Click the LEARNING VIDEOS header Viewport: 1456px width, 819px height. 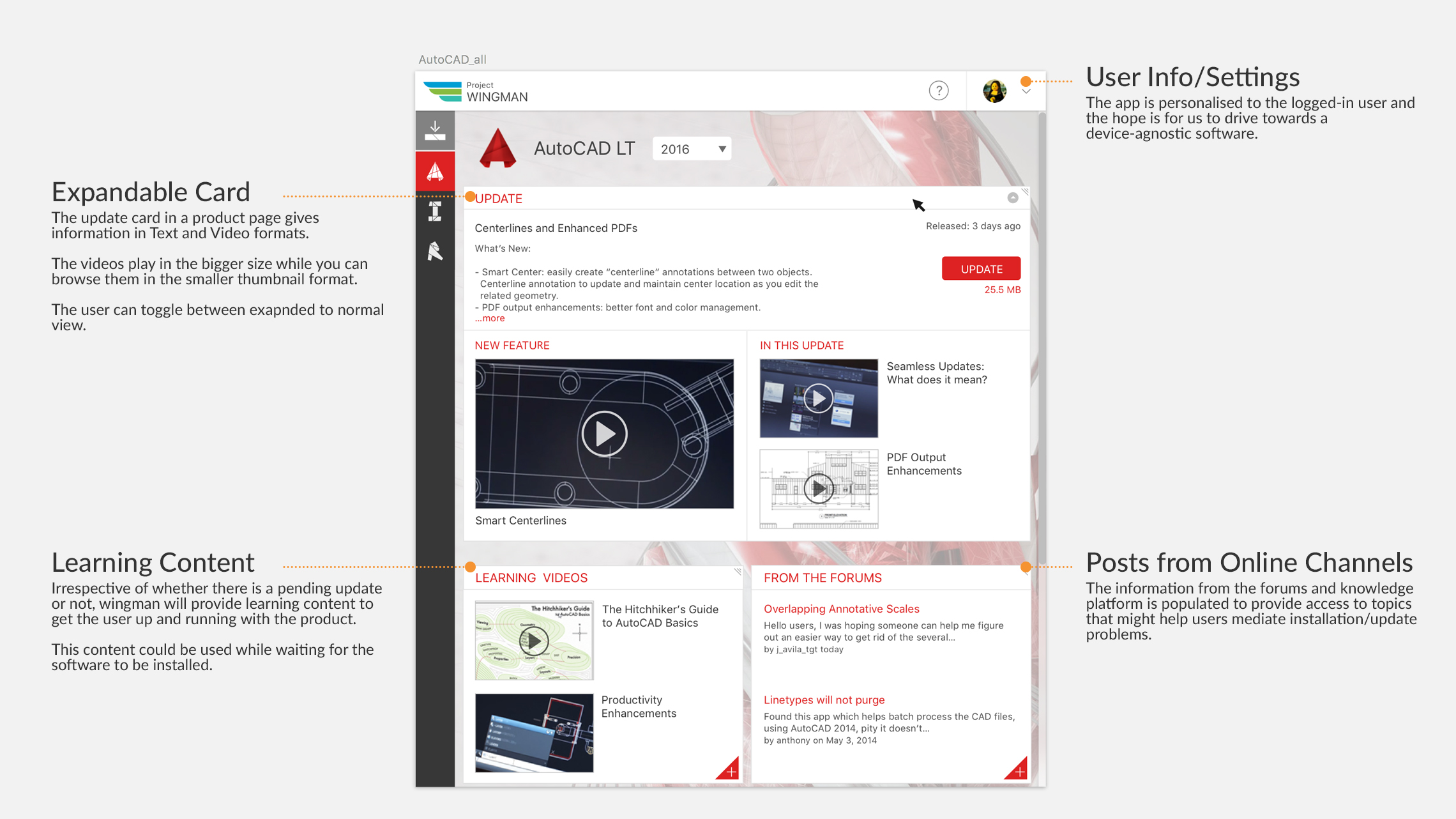pos(531,578)
